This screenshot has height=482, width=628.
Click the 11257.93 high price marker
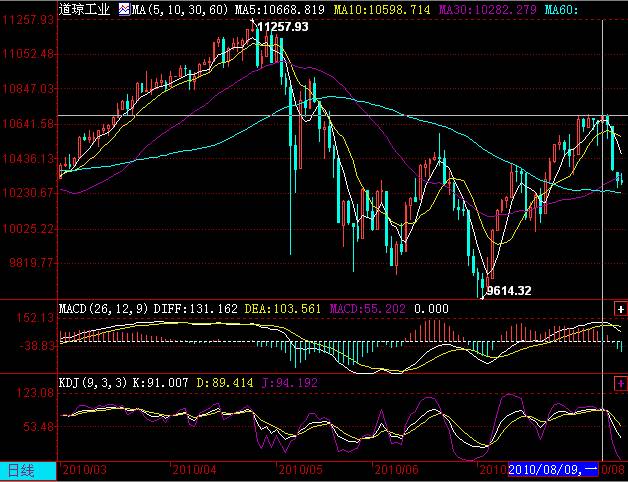(283, 27)
